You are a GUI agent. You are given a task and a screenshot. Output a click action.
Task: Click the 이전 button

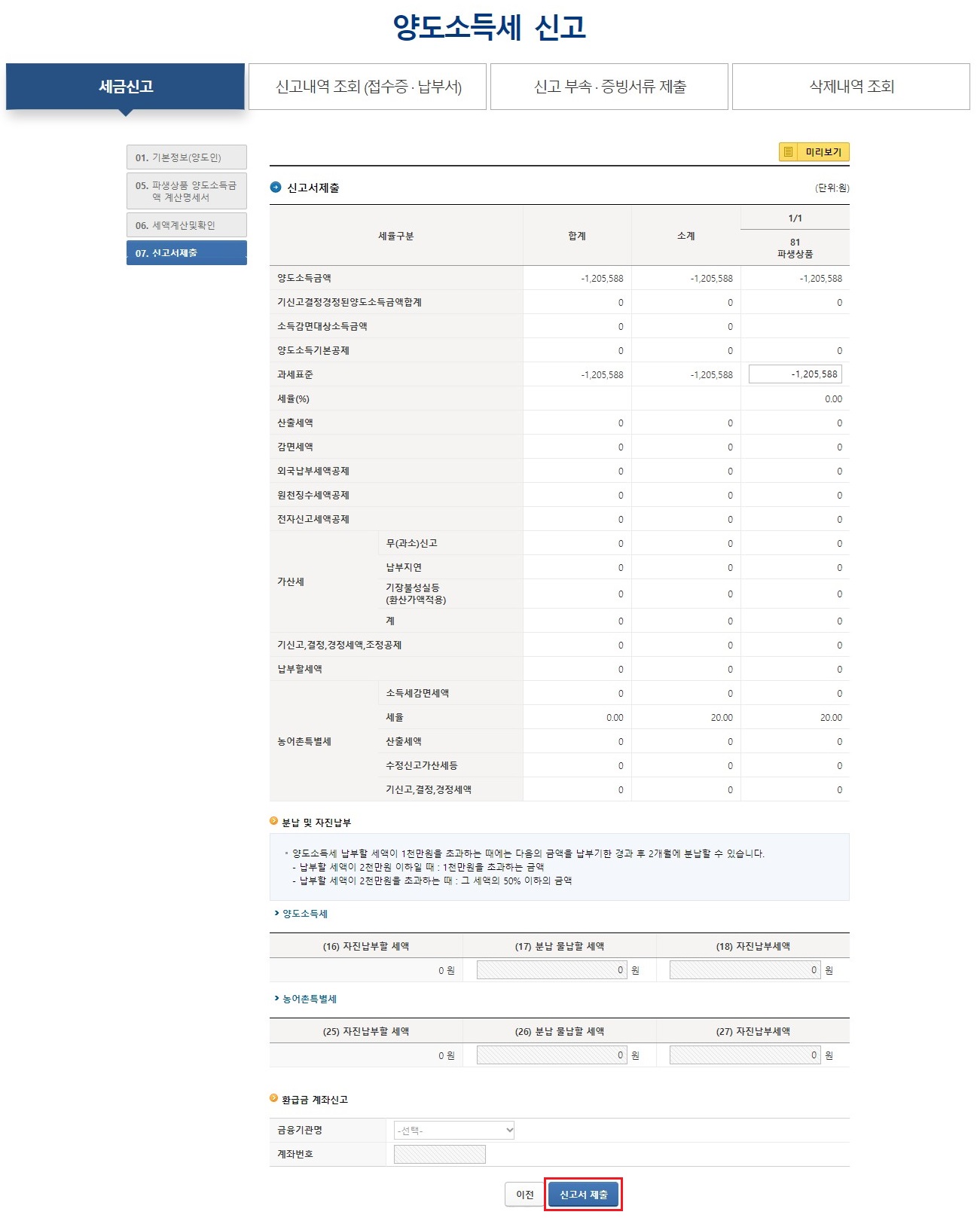[x=524, y=1195]
